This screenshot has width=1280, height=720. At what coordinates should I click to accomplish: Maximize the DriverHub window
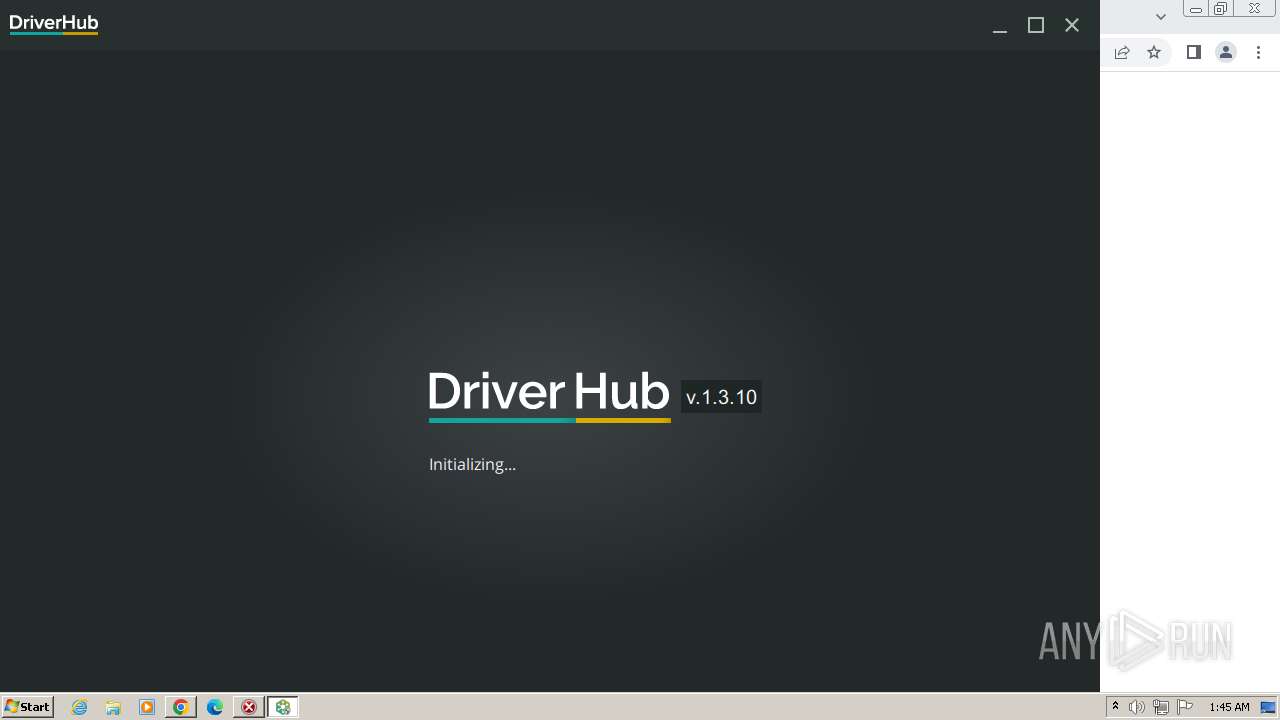(x=1036, y=26)
